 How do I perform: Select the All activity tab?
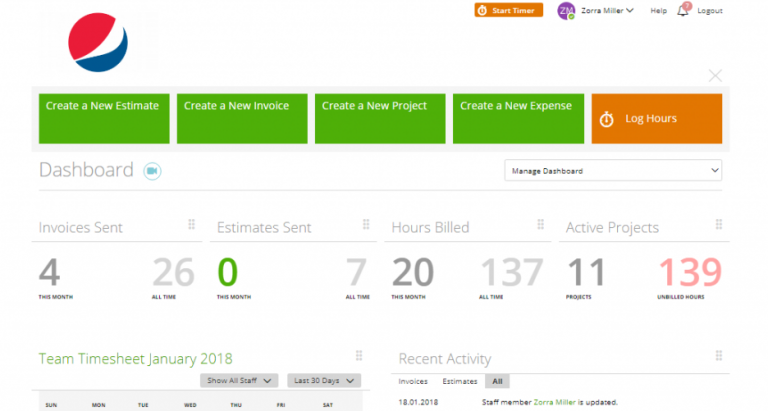coord(497,381)
